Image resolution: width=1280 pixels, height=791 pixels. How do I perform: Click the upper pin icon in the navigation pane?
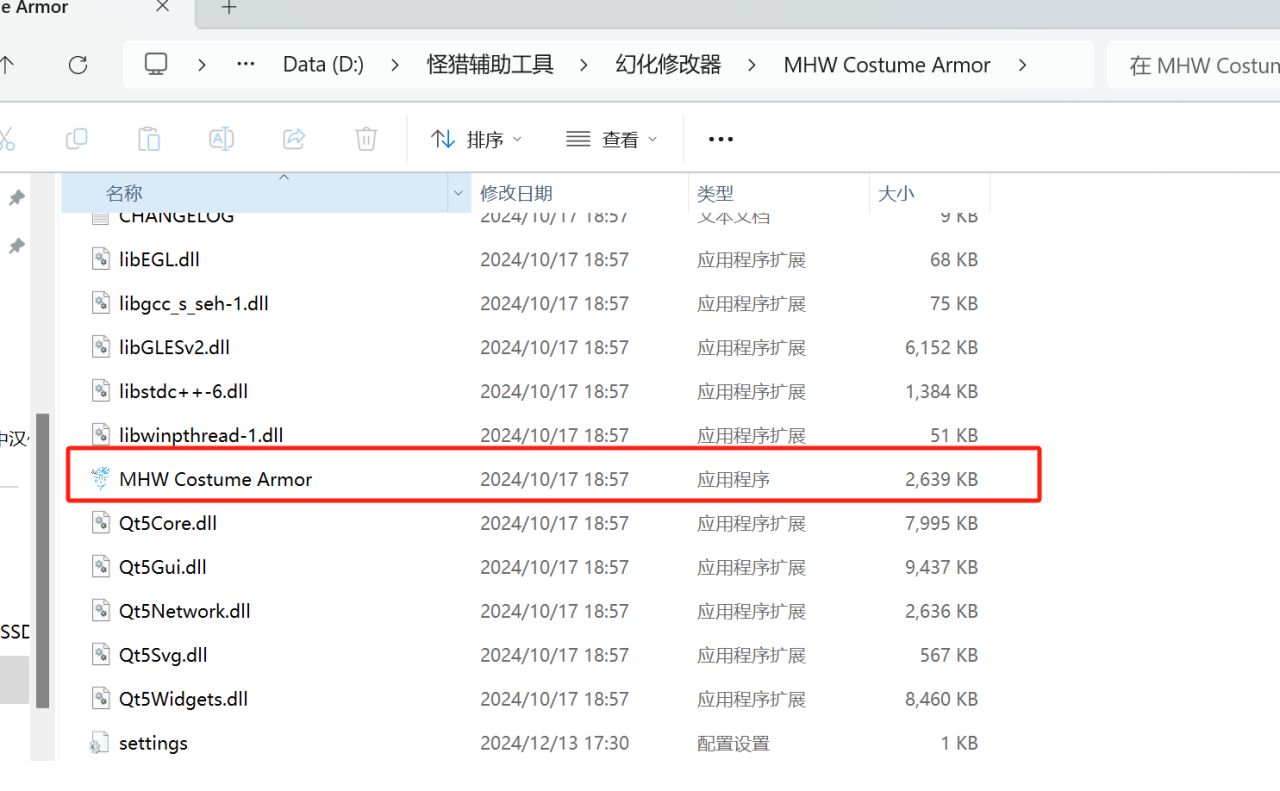[17, 198]
